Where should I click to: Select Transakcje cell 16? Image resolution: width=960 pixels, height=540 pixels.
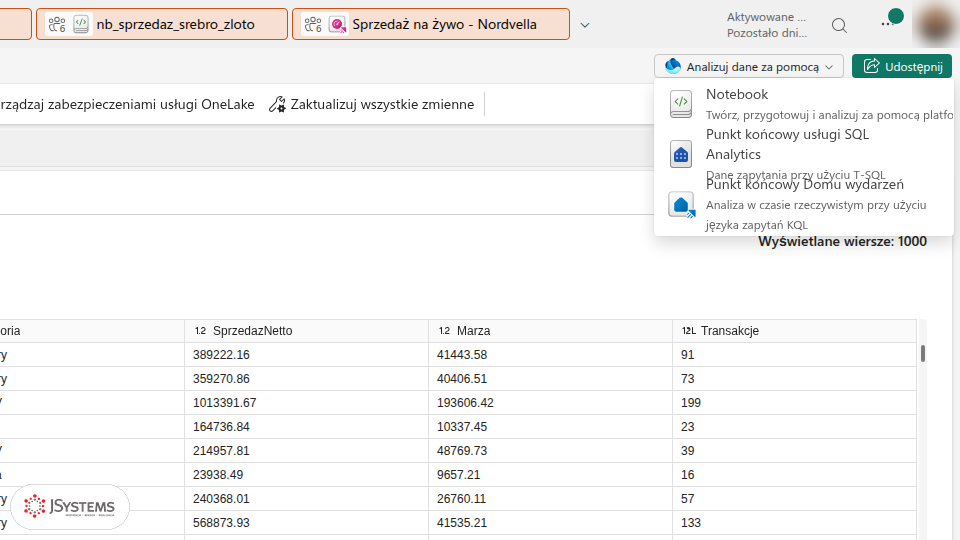pyautogui.click(x=795, y=474)
